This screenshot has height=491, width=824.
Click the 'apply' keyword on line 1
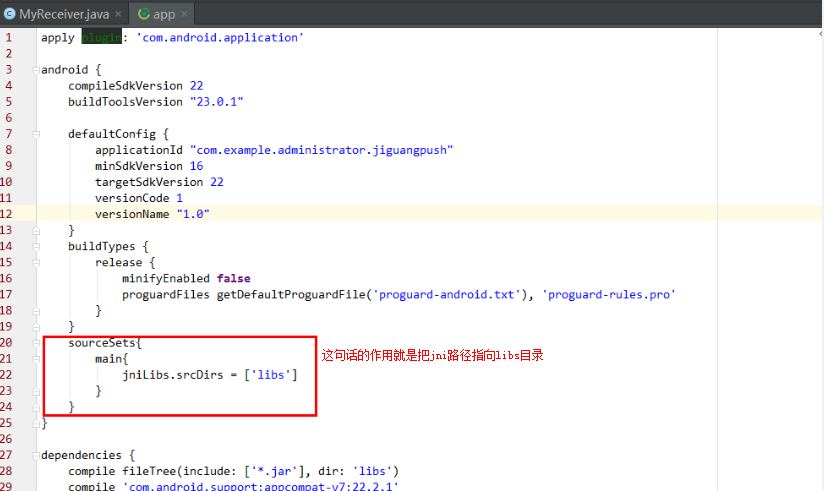point(58,37)
